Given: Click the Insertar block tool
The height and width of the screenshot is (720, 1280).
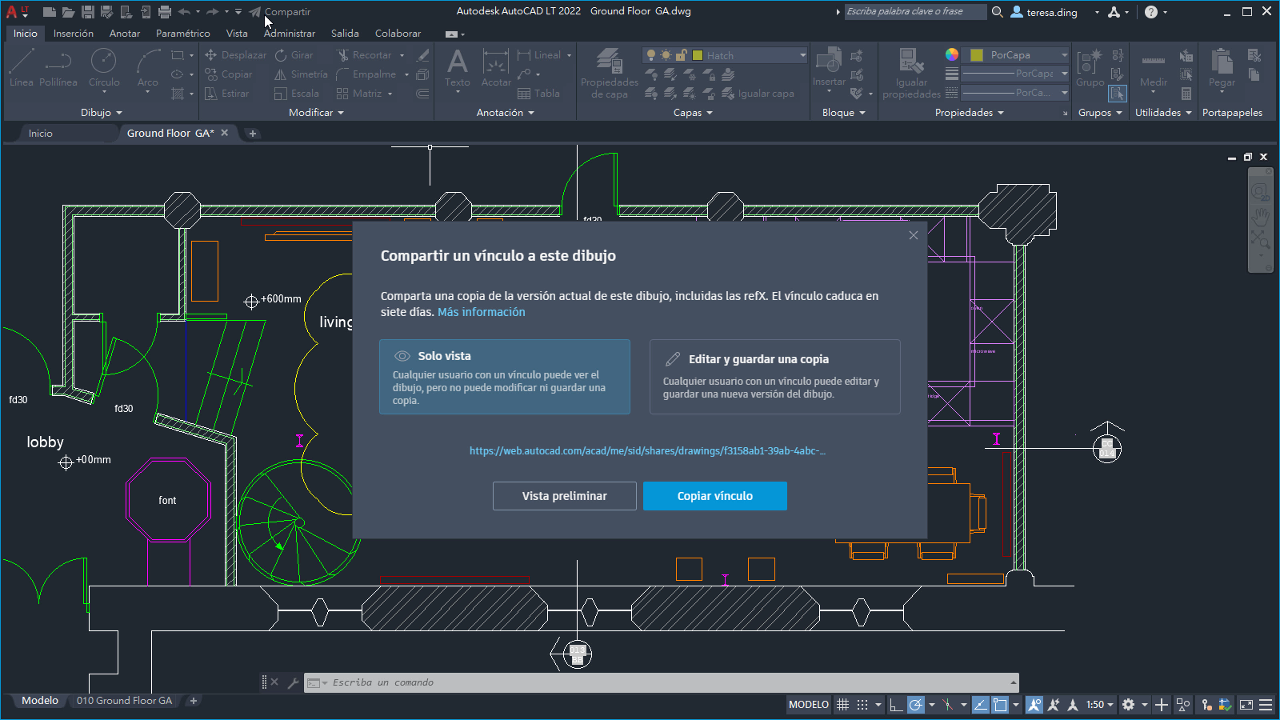Looking at the screenshot, I should [829, 68].
